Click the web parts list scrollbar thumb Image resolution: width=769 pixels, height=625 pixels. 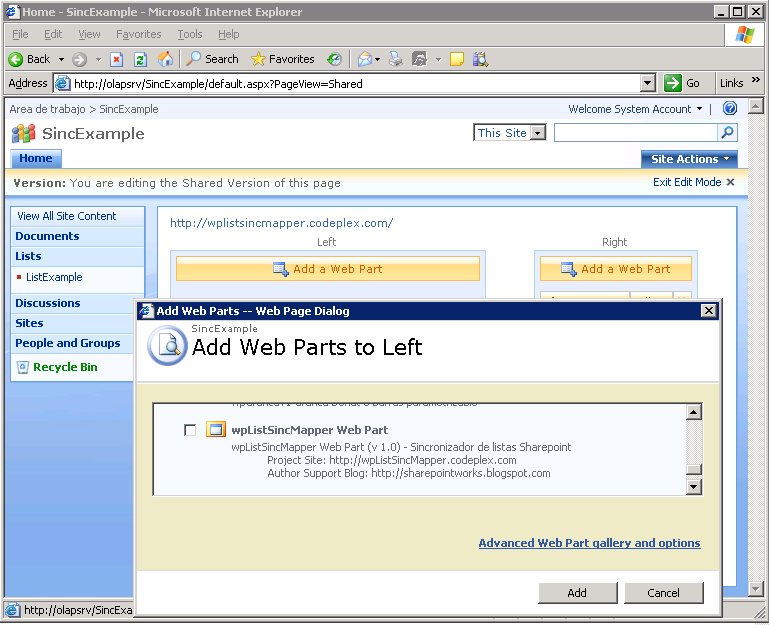(x=693, y=469)
